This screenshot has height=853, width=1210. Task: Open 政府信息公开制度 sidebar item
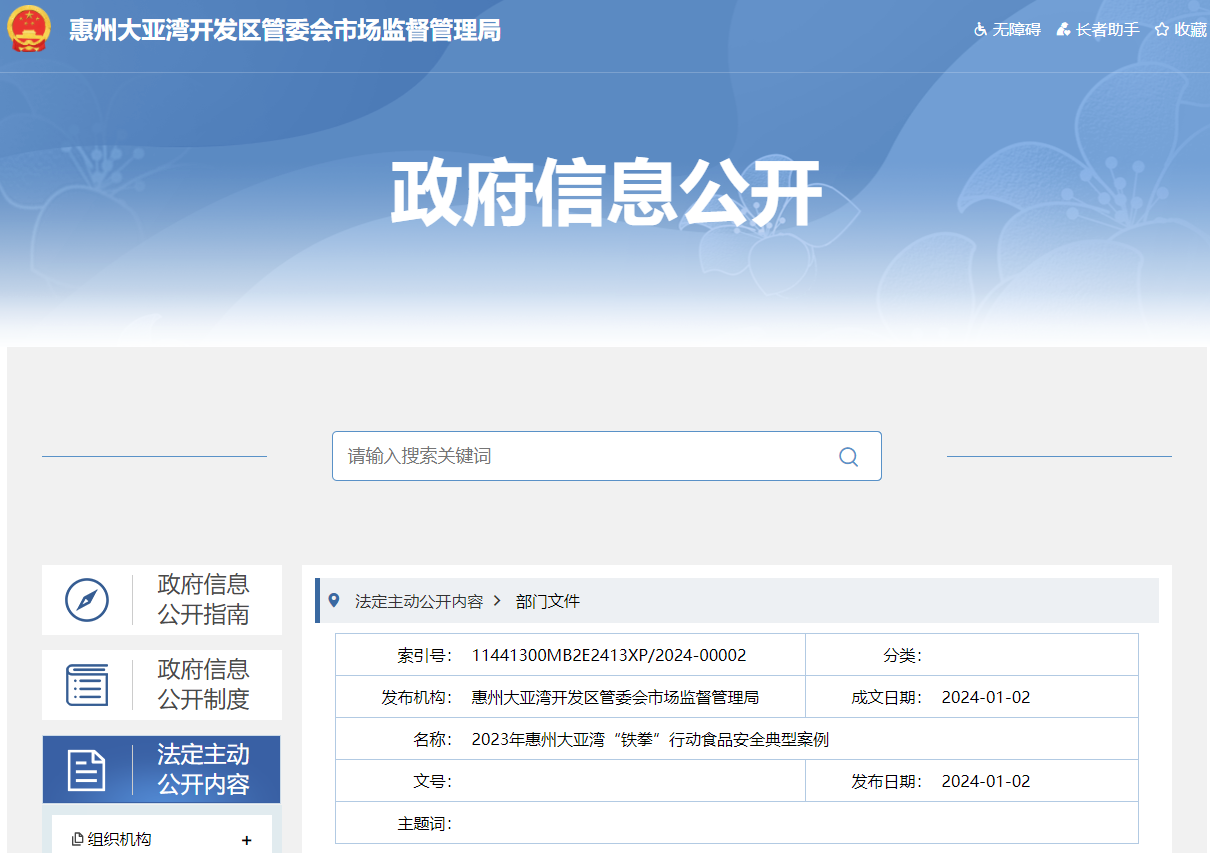click(x=162, y=685)
